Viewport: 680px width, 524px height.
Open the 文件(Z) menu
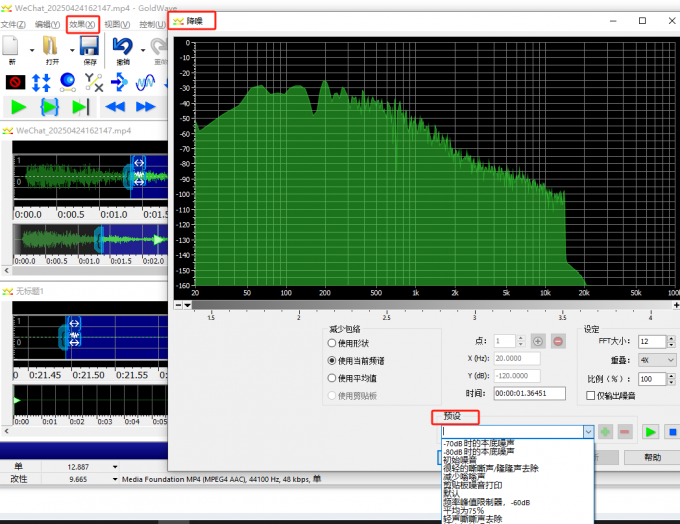pos(13,25)
